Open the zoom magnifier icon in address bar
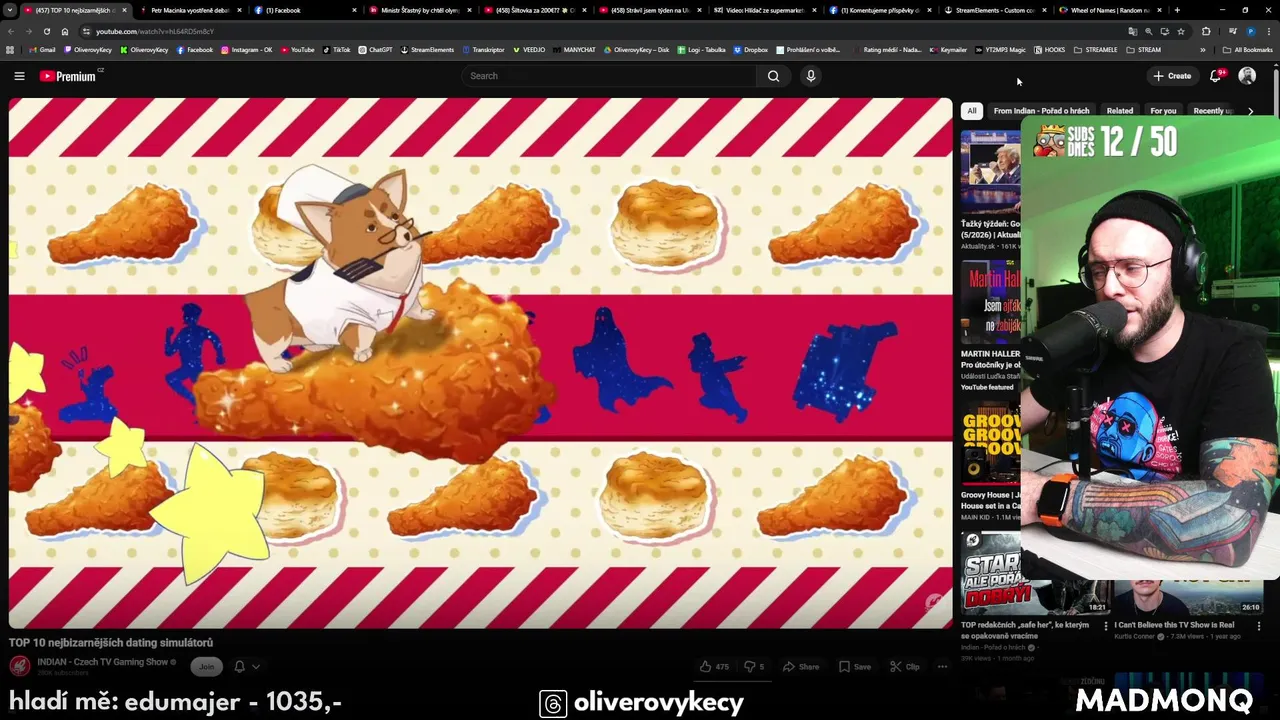1280x720 pixels. 1148,31
